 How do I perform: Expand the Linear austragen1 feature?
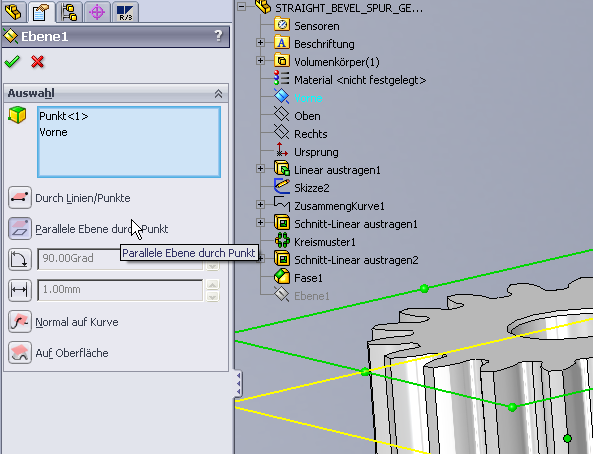click(x=260, y=168)
